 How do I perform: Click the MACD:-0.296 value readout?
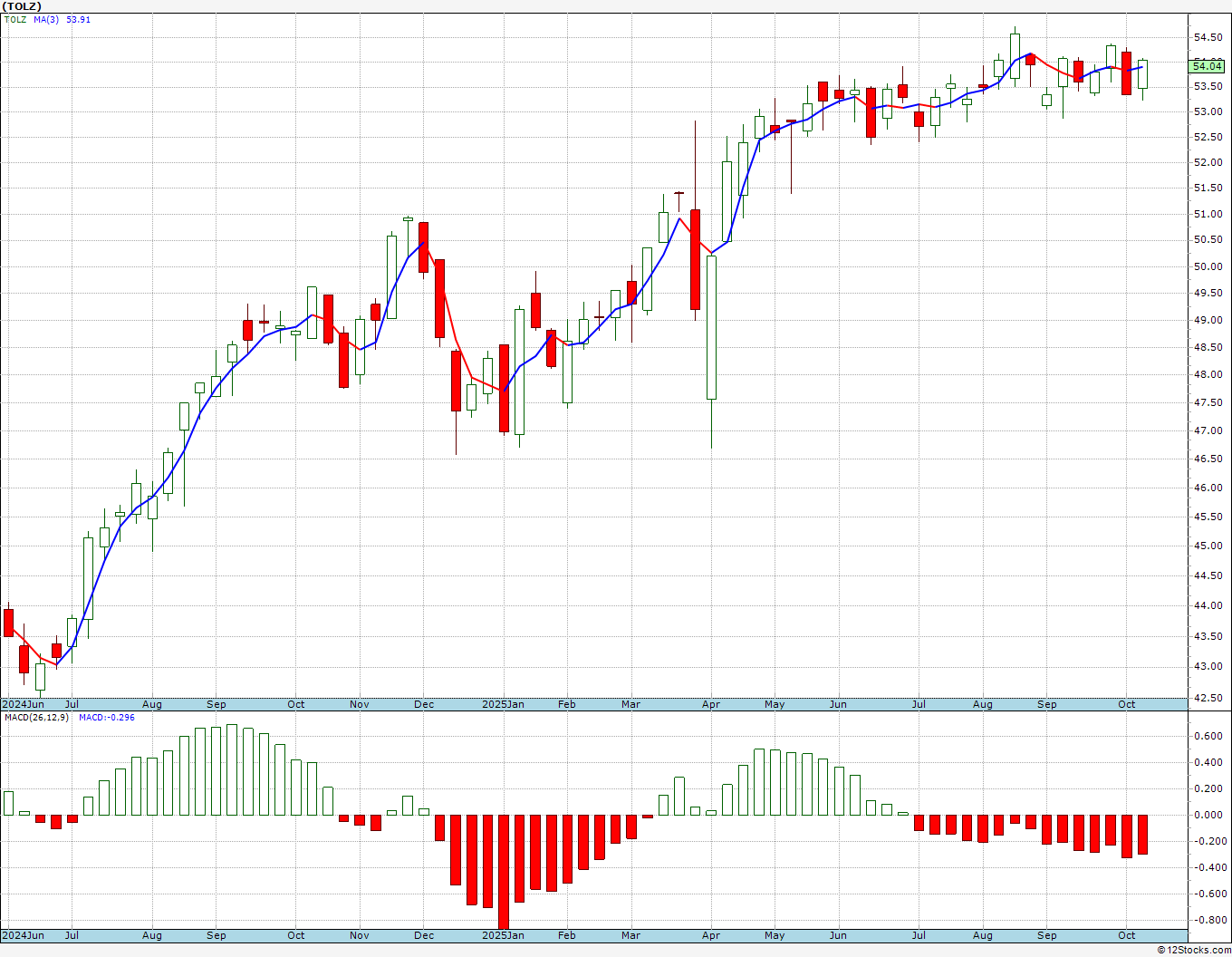pyautogui.click(x=107, y=717)
